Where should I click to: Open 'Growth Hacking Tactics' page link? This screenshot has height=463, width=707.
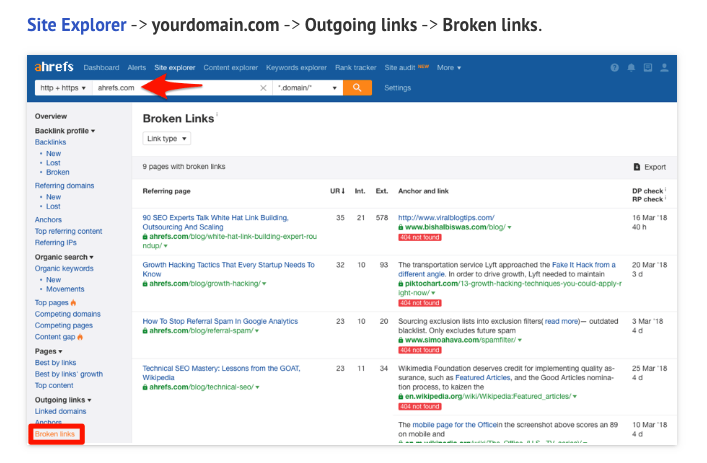pos(229,270)
